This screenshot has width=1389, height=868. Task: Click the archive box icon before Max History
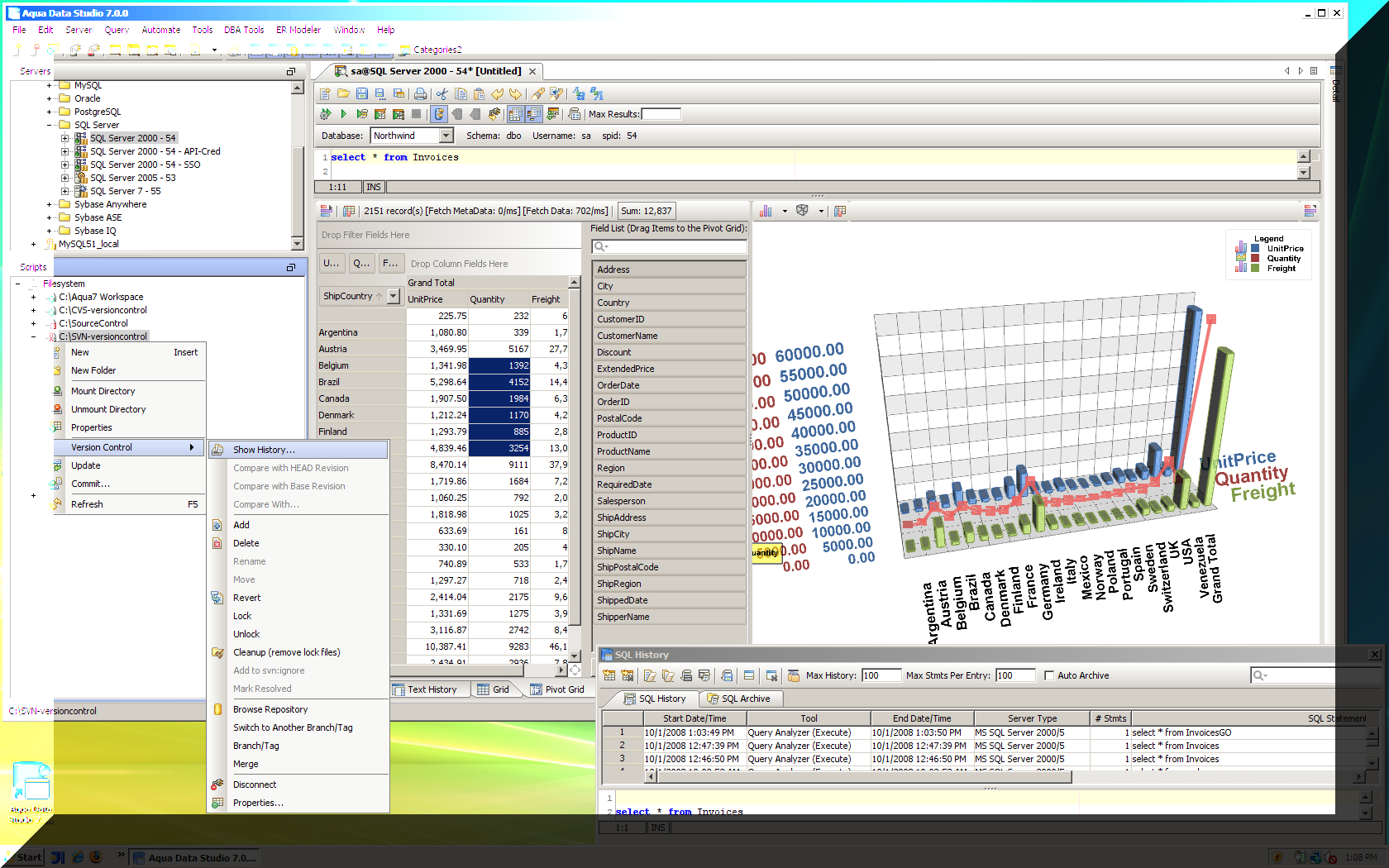[x=793, y=675]
